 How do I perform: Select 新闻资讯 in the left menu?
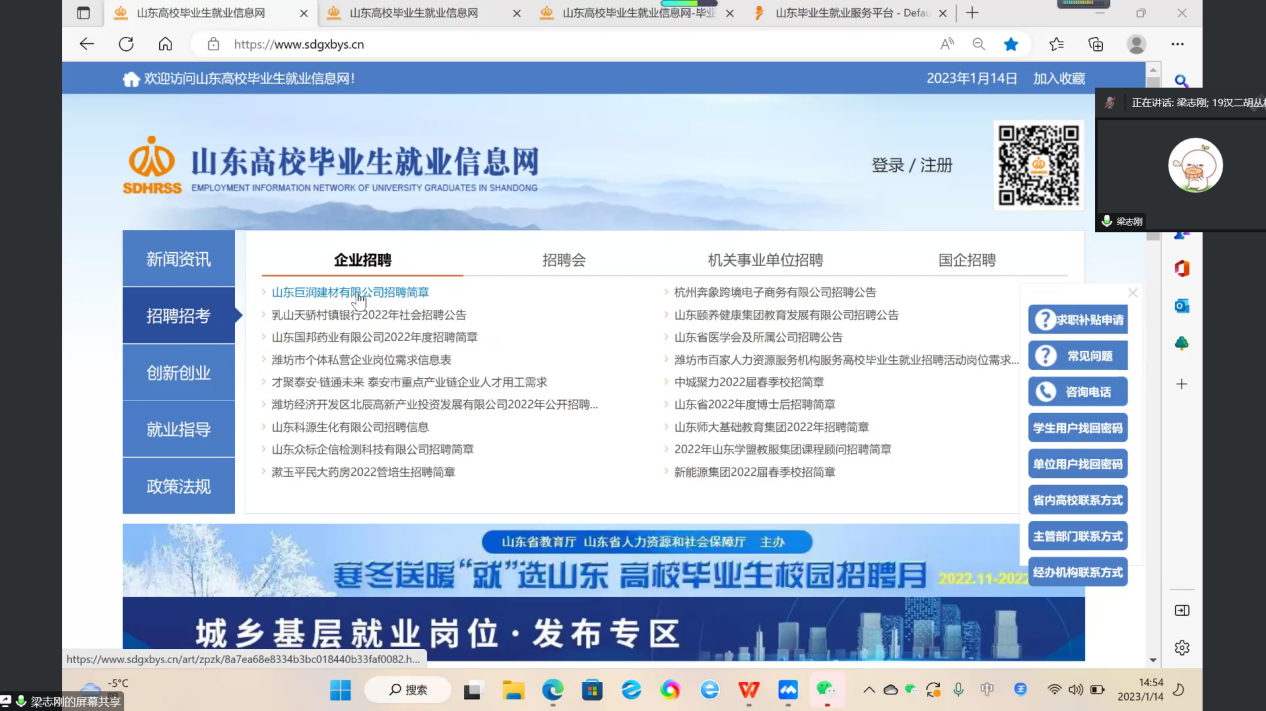[x=178, y=259]
